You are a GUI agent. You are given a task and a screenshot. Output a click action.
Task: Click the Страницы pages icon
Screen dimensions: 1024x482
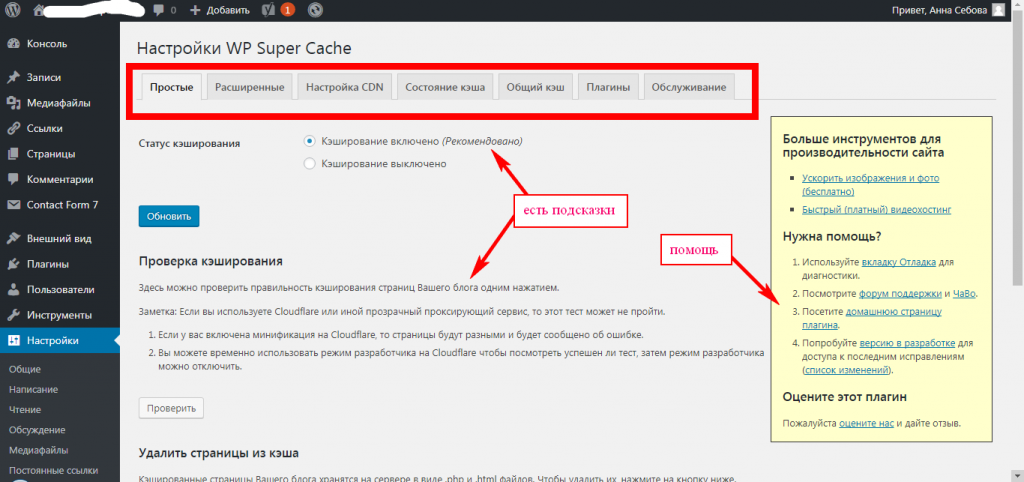[x=13, y=154]
